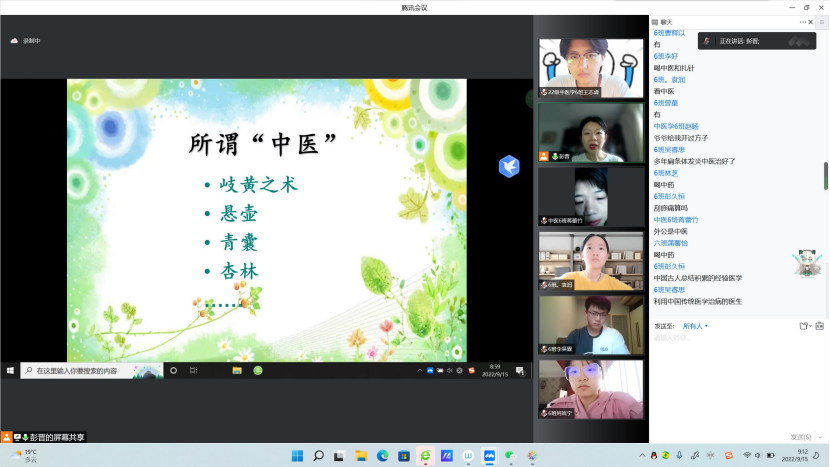Open the file attachment icon in chat
This screenshot has width=830, height=467.
(x=804, y=326)
